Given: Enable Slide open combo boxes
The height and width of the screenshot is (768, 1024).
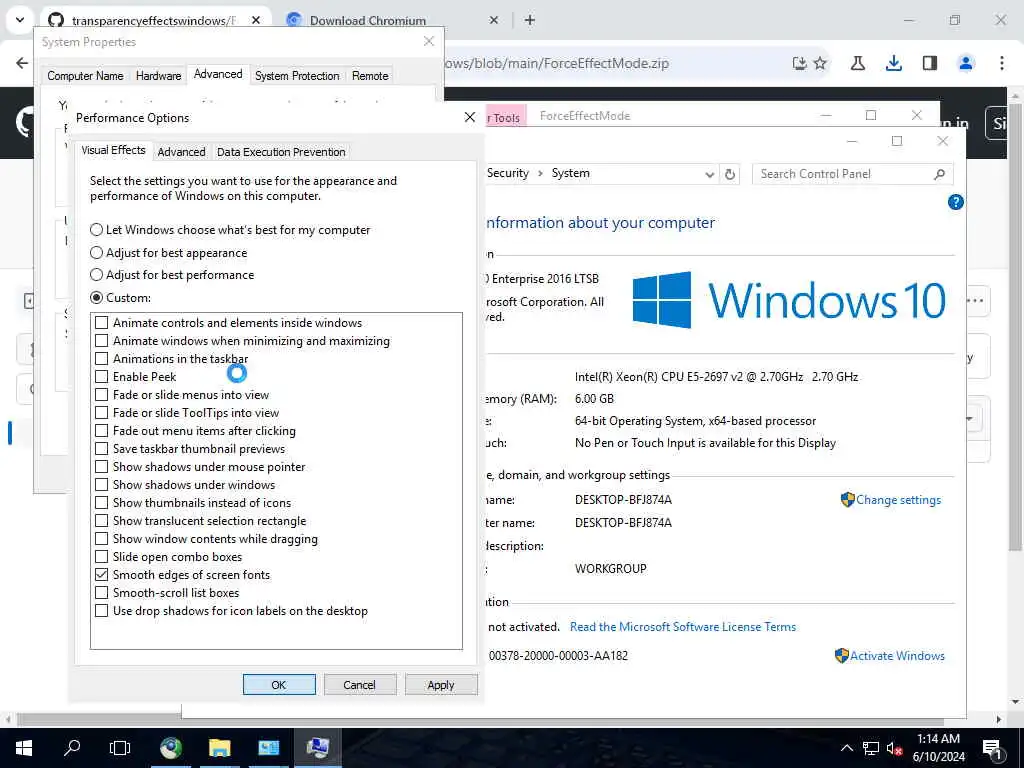Looking at the screenshot, I should tap(101, 557).
